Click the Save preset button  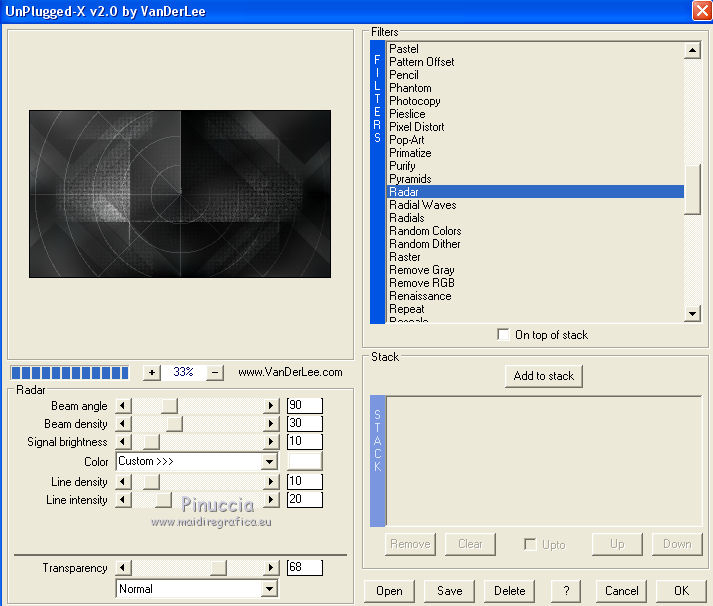[450, 591]
